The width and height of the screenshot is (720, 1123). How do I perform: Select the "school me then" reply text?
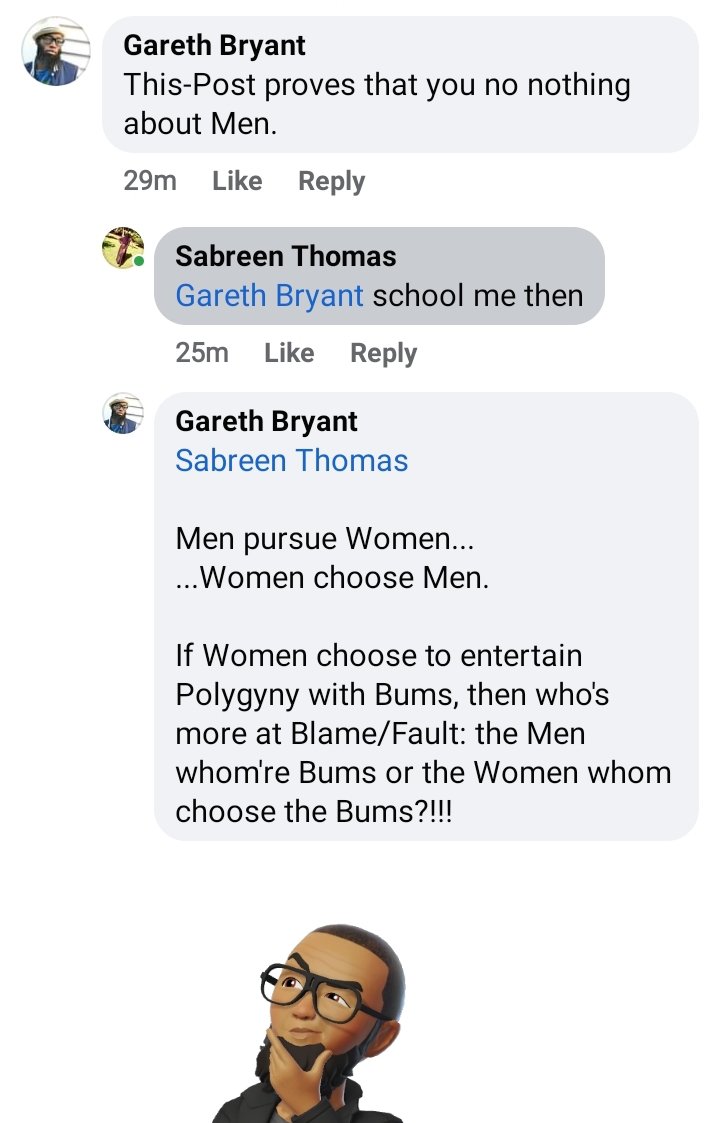[x=477, y=296]
